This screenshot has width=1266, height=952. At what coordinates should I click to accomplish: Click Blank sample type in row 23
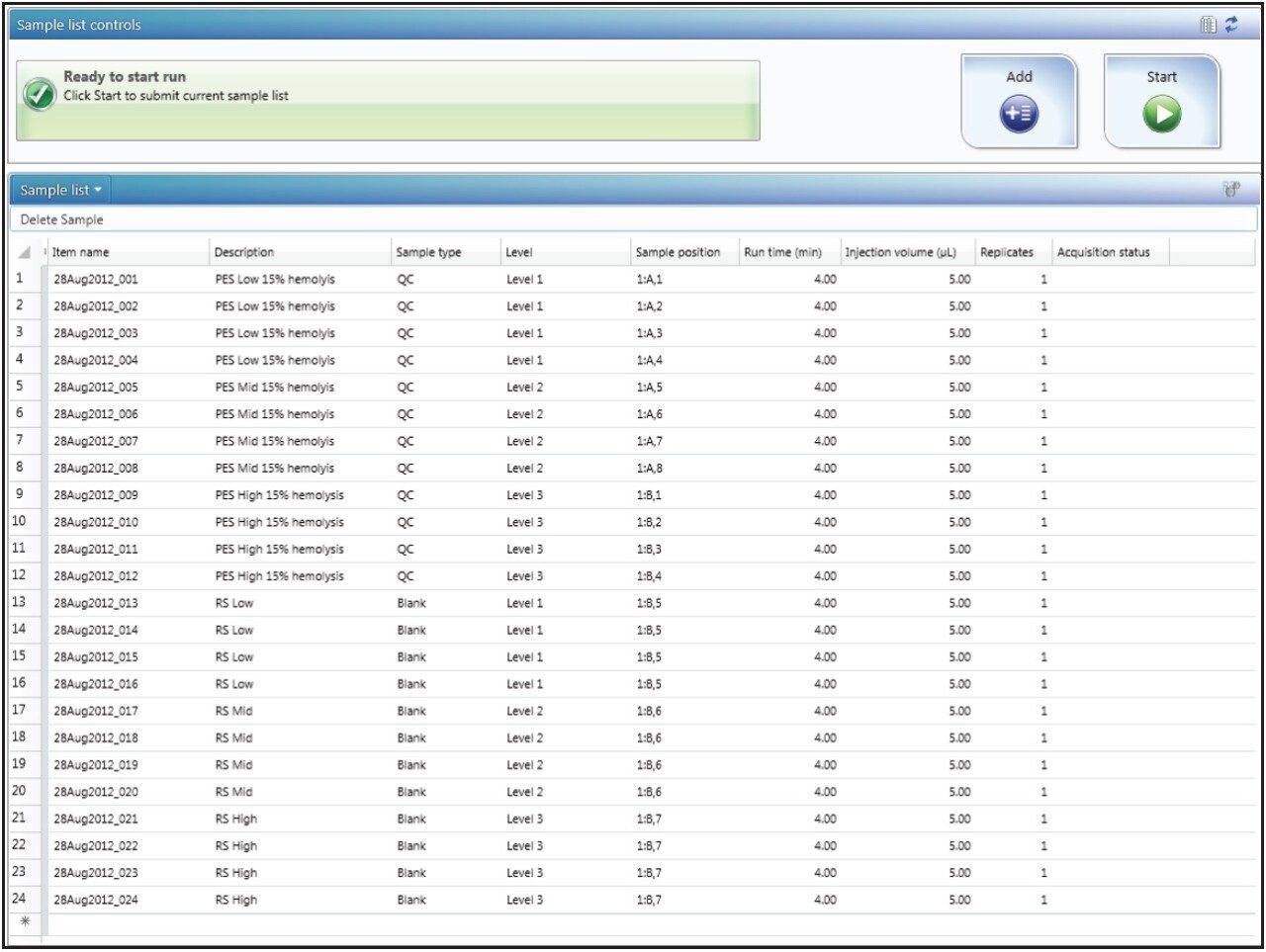tap(411, 873)
